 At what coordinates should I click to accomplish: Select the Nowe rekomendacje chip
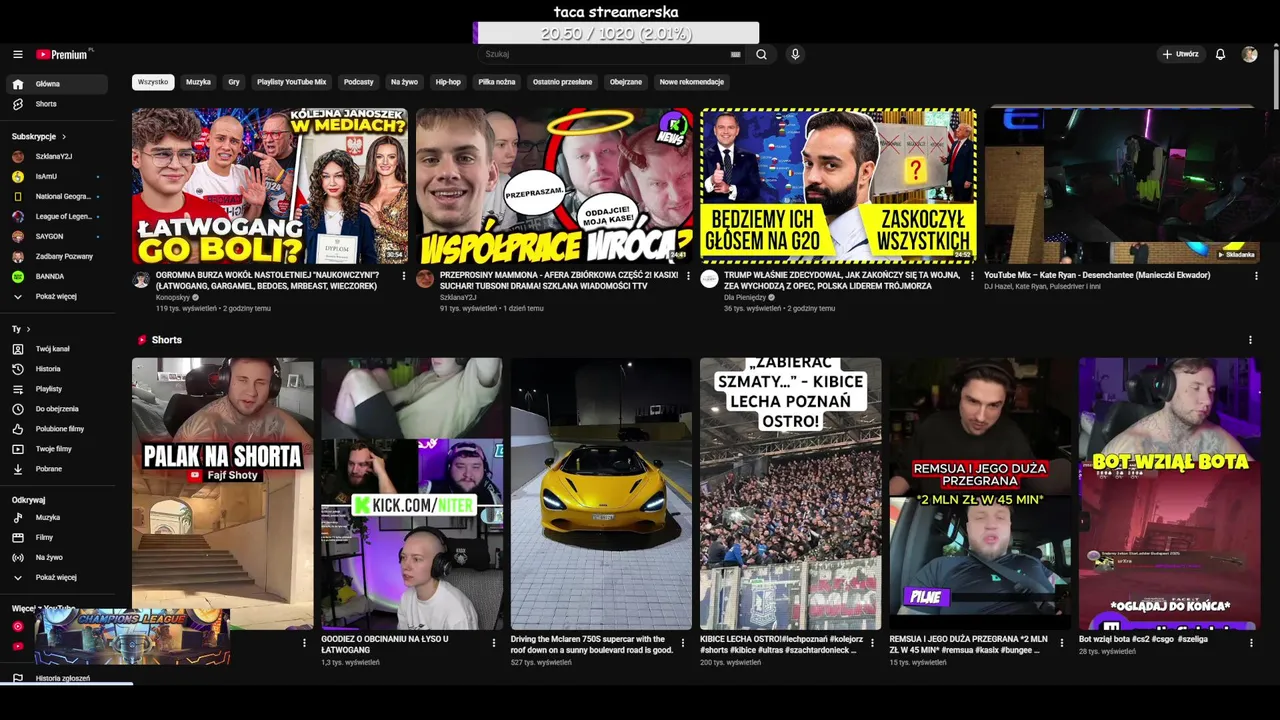click(x=691, y=82)
